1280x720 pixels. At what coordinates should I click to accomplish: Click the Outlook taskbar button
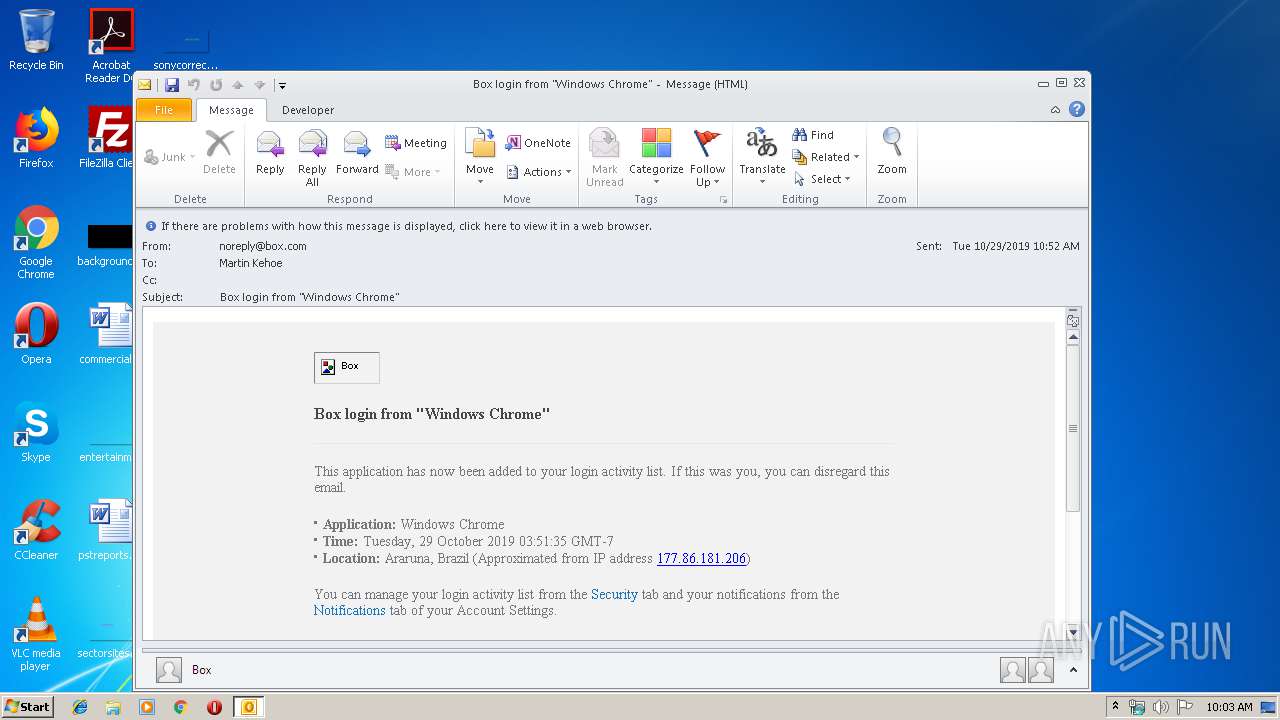(248, 707)
